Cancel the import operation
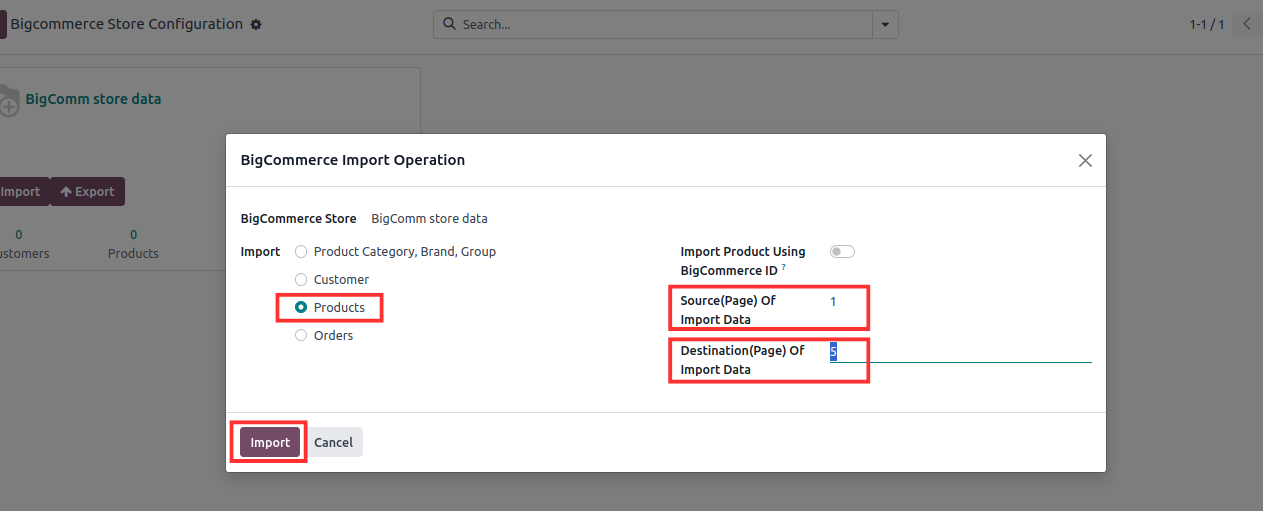 334,442
